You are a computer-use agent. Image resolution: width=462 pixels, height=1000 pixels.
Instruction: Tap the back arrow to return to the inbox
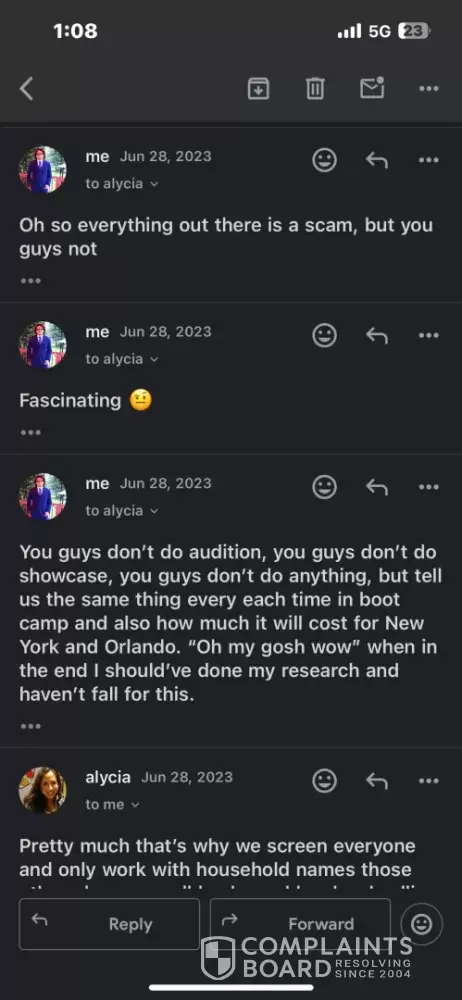click(x=26, y=89)
